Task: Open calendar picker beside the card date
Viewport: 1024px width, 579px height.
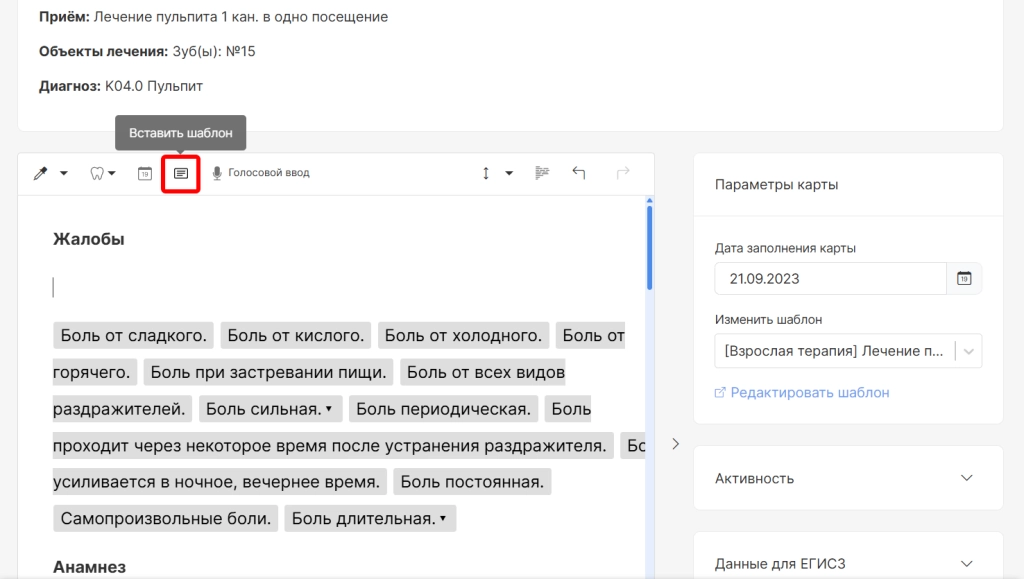Action: tap(964, 278)
